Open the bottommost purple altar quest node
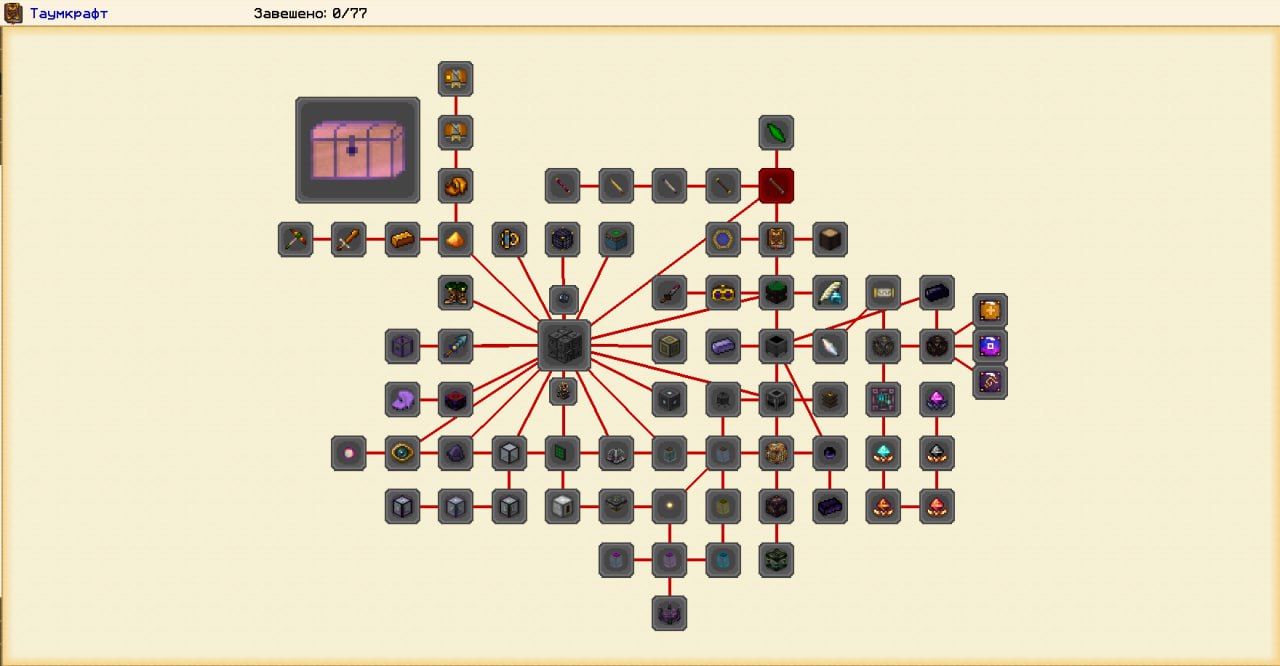 (x=669, y=613)
